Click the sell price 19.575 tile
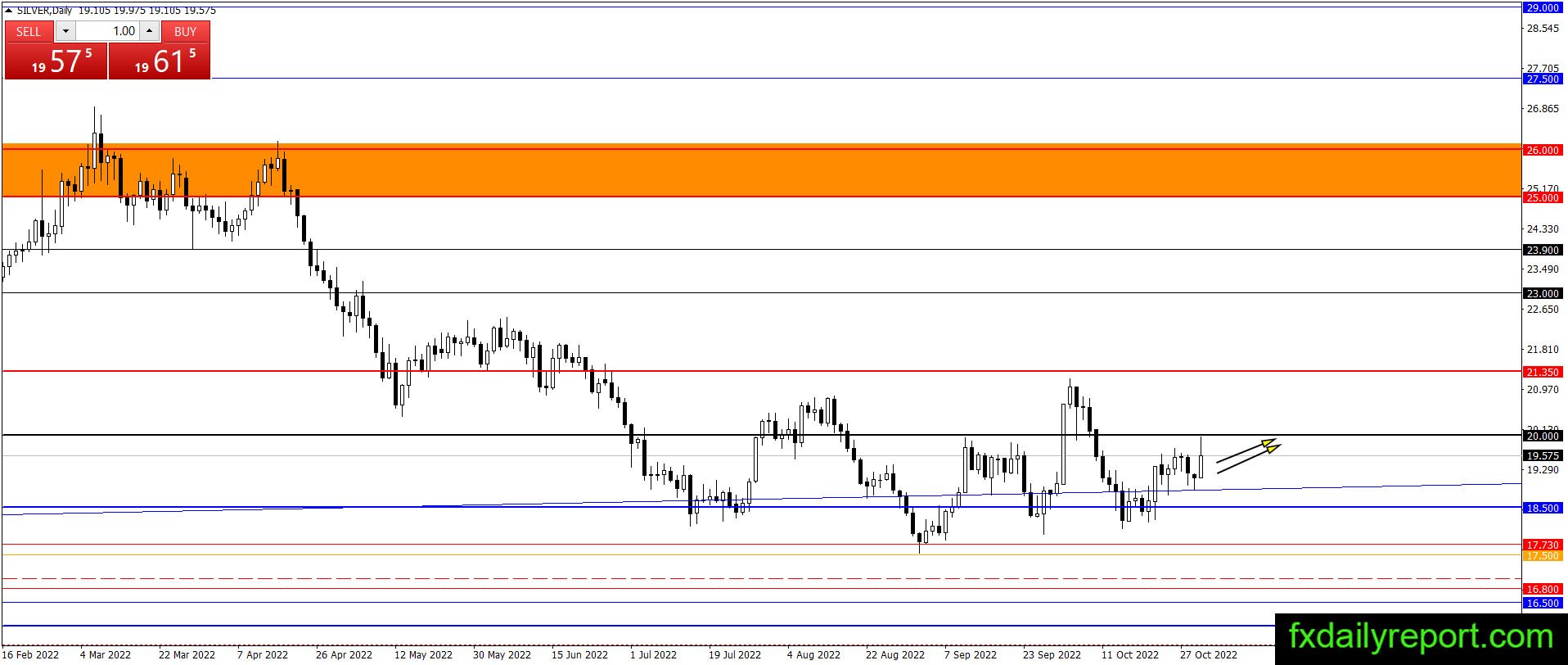The height and width of the screenshot is (665, 1568). pyautogui.click(x=56, y=61)
